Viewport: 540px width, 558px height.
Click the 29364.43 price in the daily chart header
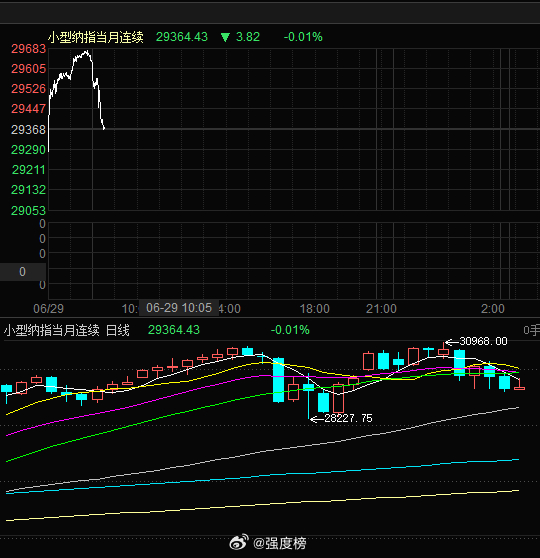[174, 330]
